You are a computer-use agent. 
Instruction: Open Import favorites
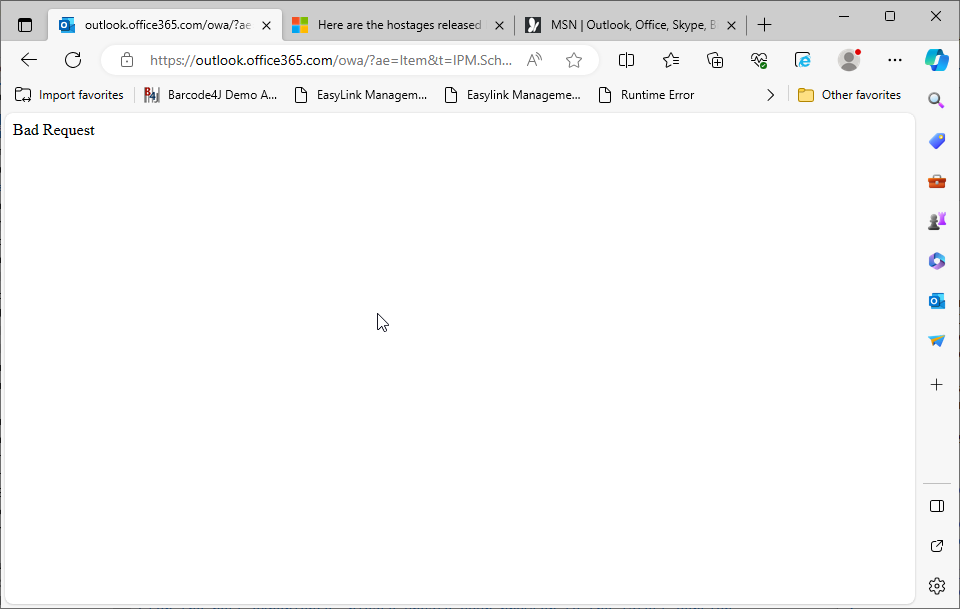pos(68,94)
